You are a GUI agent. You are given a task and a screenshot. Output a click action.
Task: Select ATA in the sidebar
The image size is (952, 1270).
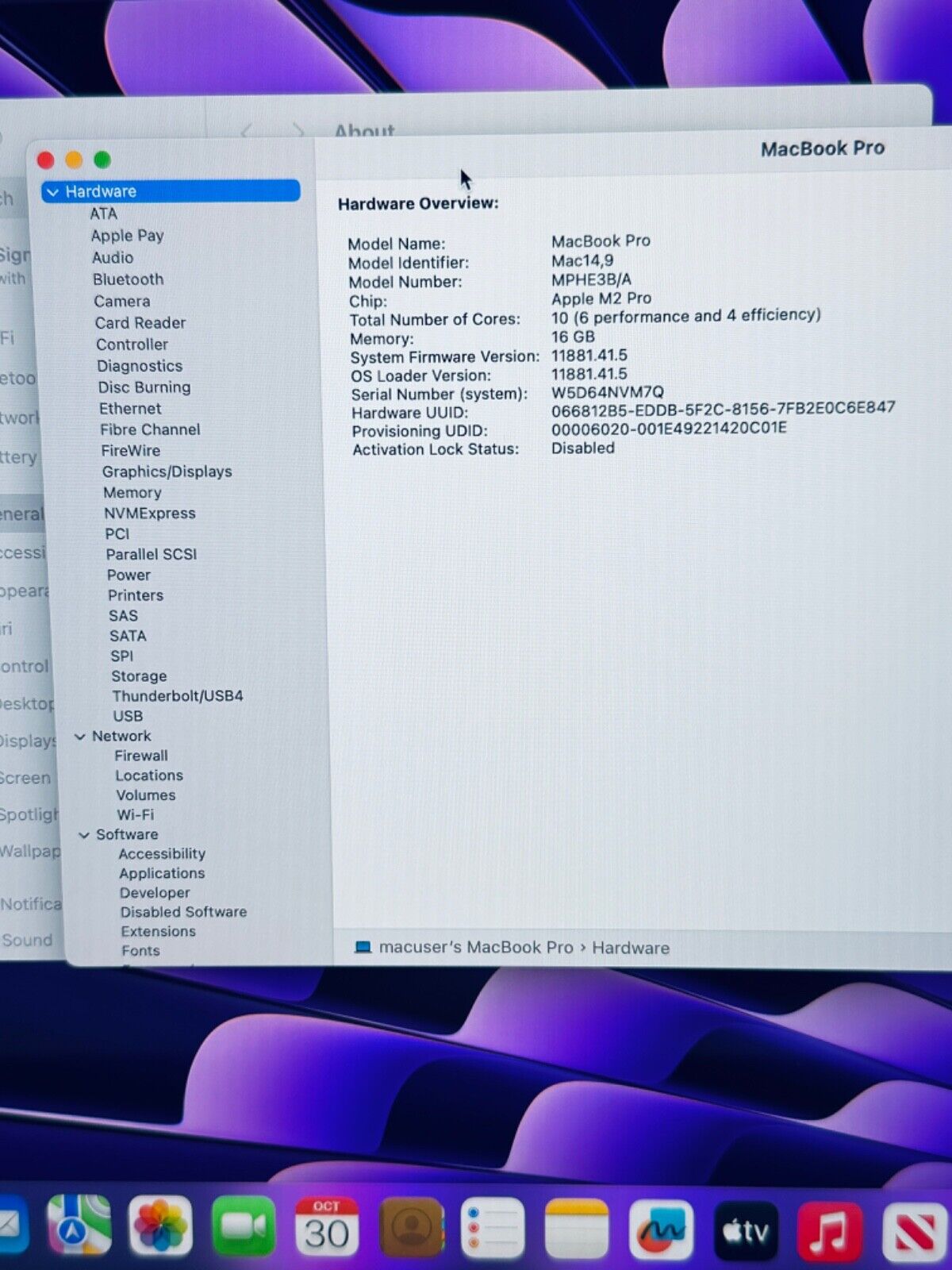click(103, 214)
